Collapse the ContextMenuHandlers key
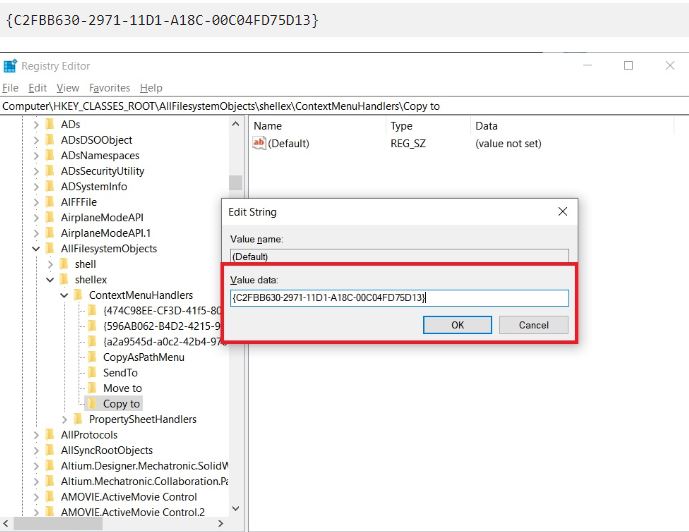Screen dimensions: 689x532 point(64,295)
